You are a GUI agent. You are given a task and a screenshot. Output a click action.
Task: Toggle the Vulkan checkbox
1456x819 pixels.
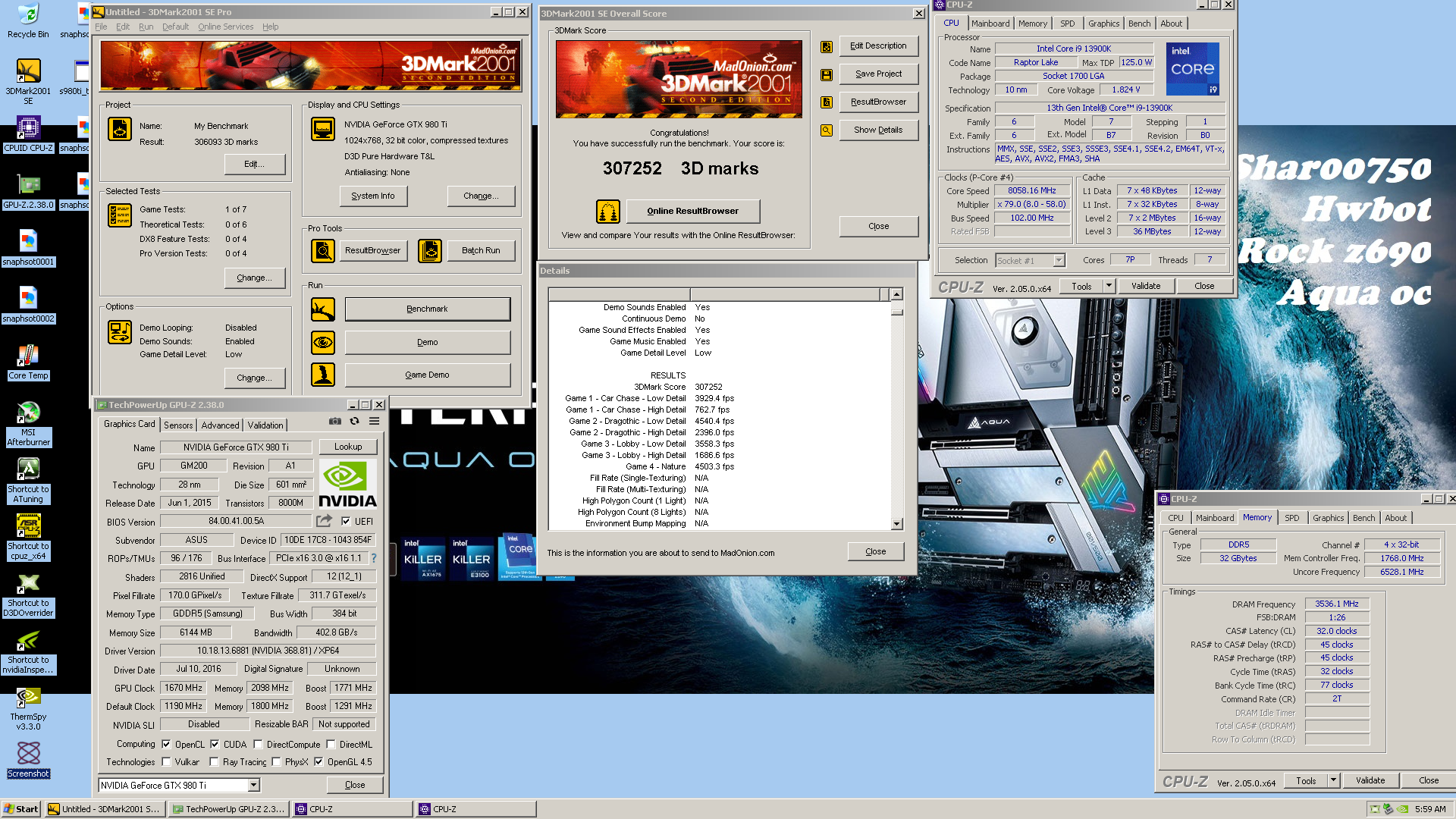pyautogui.click(x=167, y=761)
